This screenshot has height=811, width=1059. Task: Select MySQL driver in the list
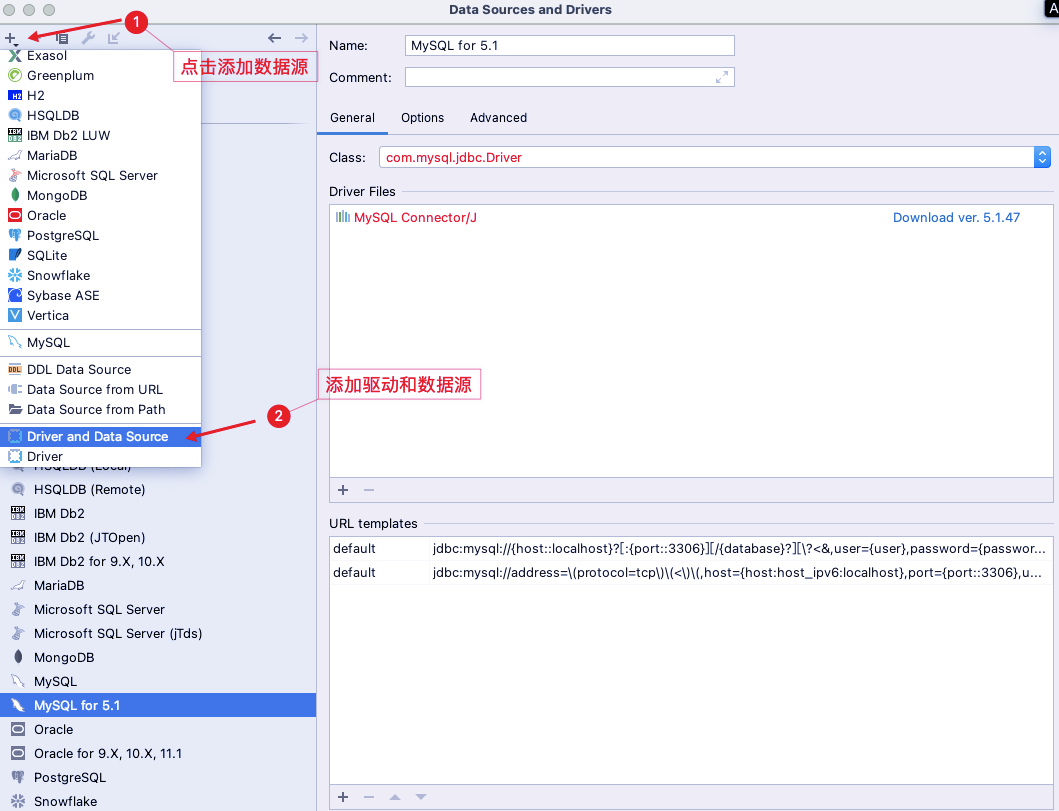click(x=158, y=681)
